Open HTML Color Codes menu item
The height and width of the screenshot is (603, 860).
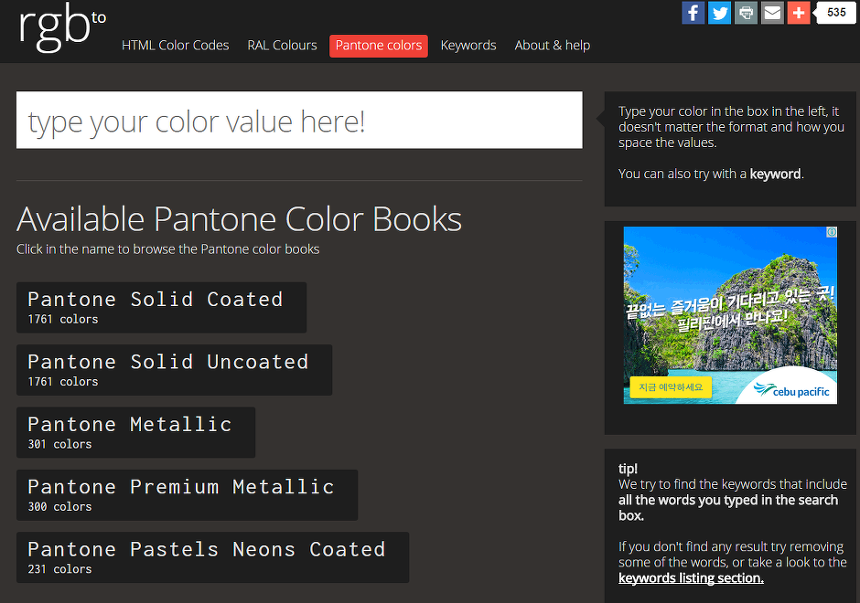click(175, 45)
